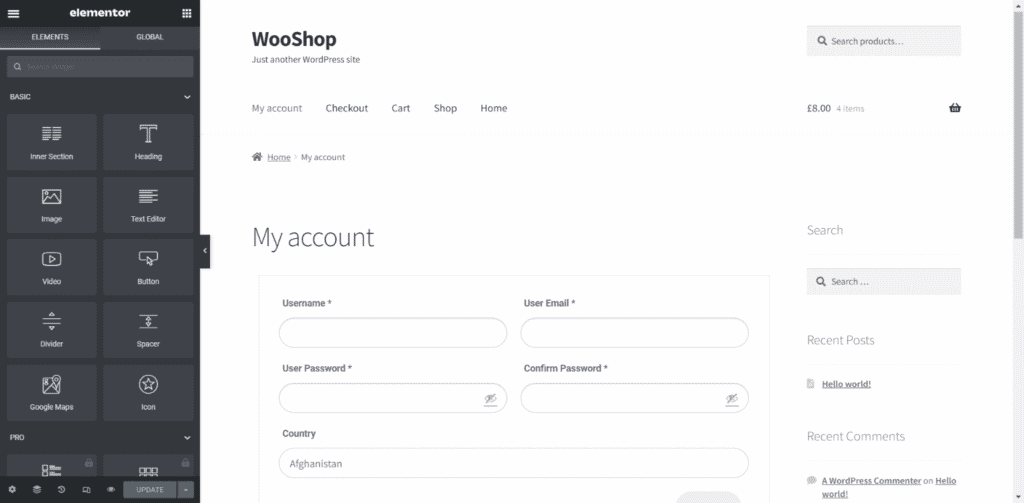The width and height of the screenshot is (1024, 503).
Task: Open the Checkout menu item
Action: 347,108
